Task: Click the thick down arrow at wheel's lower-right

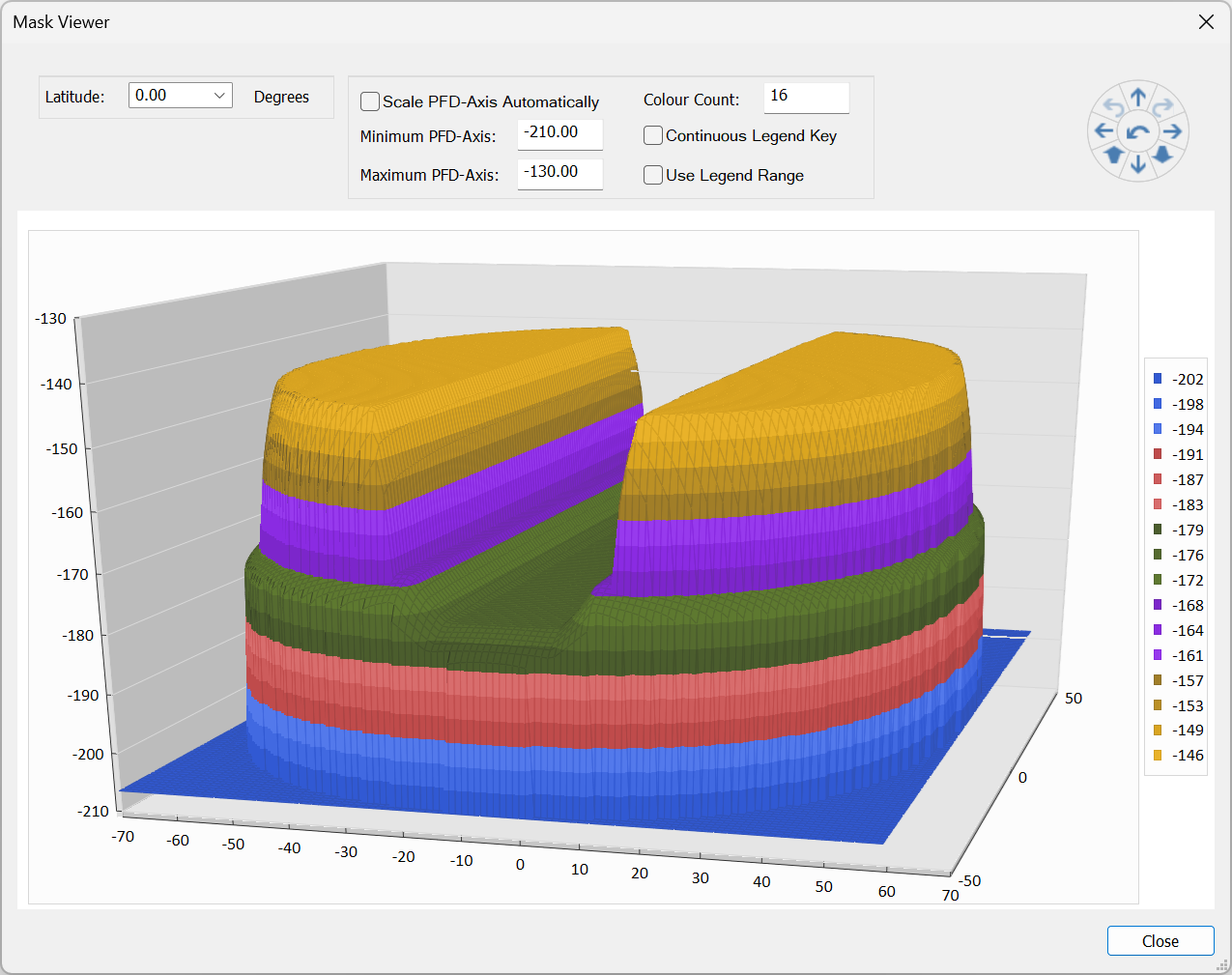Action: 1162,155
